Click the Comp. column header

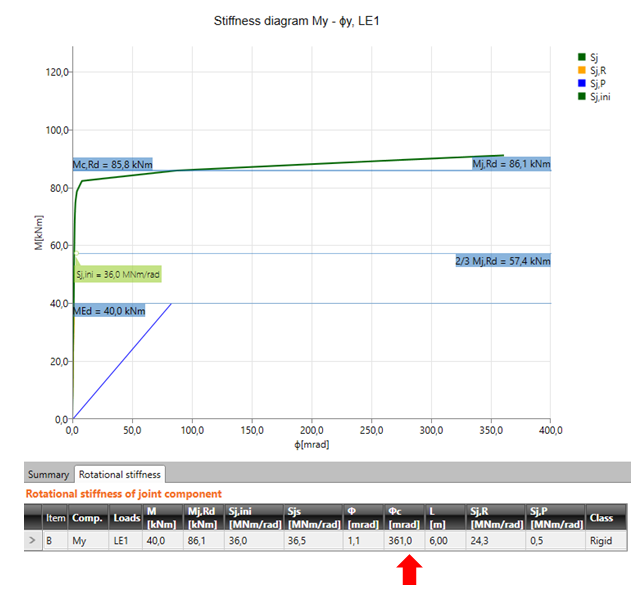click(x=88, y=518)
